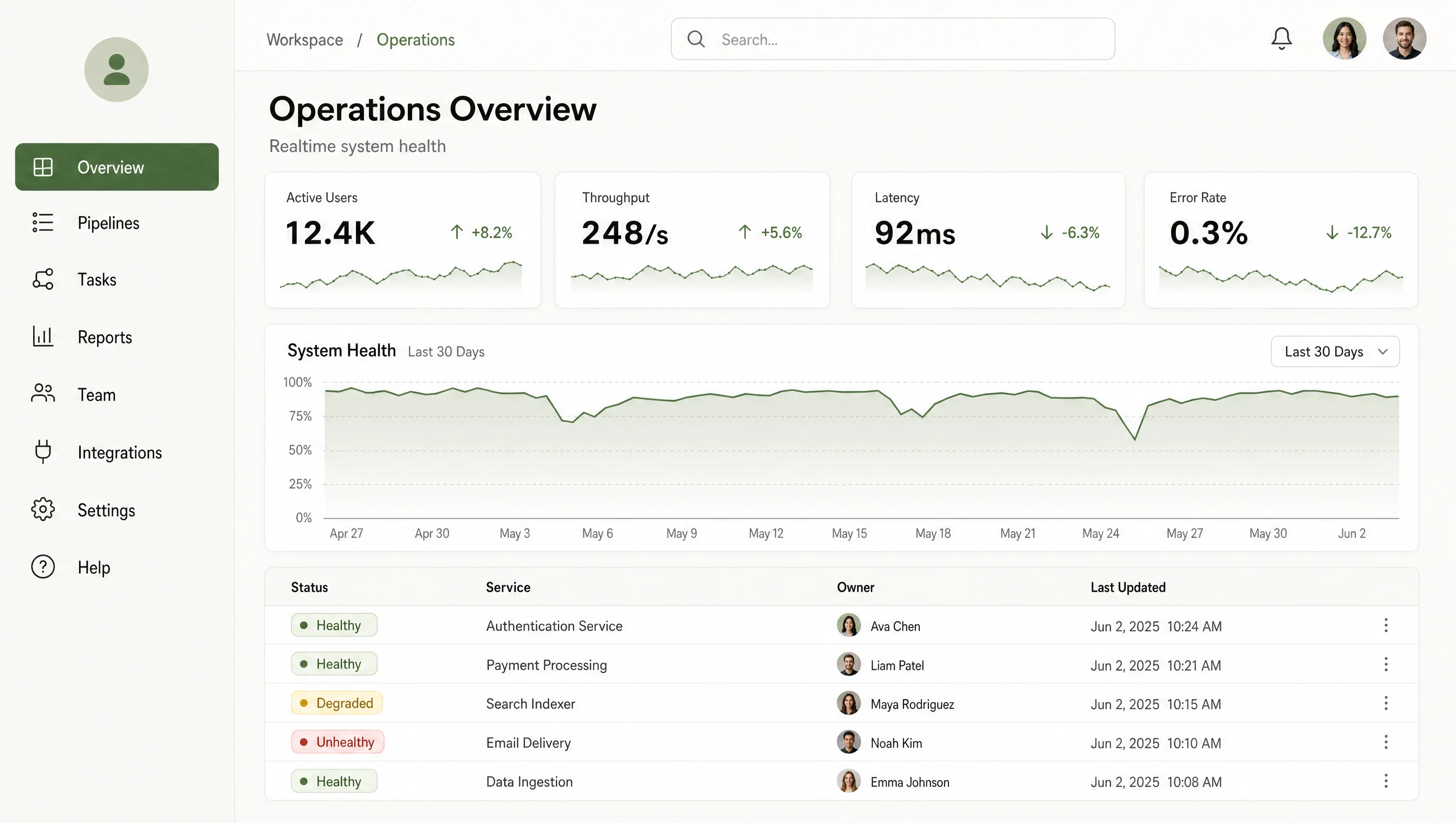1456x823 pixels.
Task: Click the Pipelines list icon in sidebar
Action: click(42, 223)
